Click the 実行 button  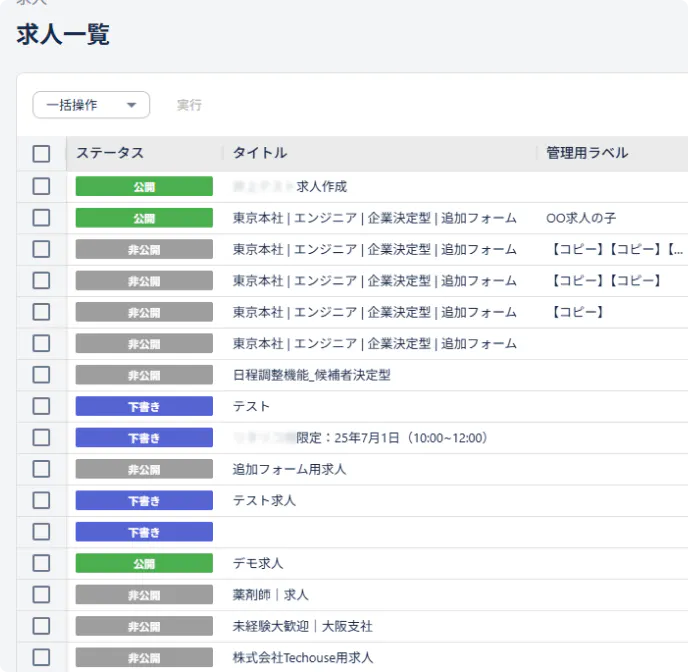coord(189,105)
